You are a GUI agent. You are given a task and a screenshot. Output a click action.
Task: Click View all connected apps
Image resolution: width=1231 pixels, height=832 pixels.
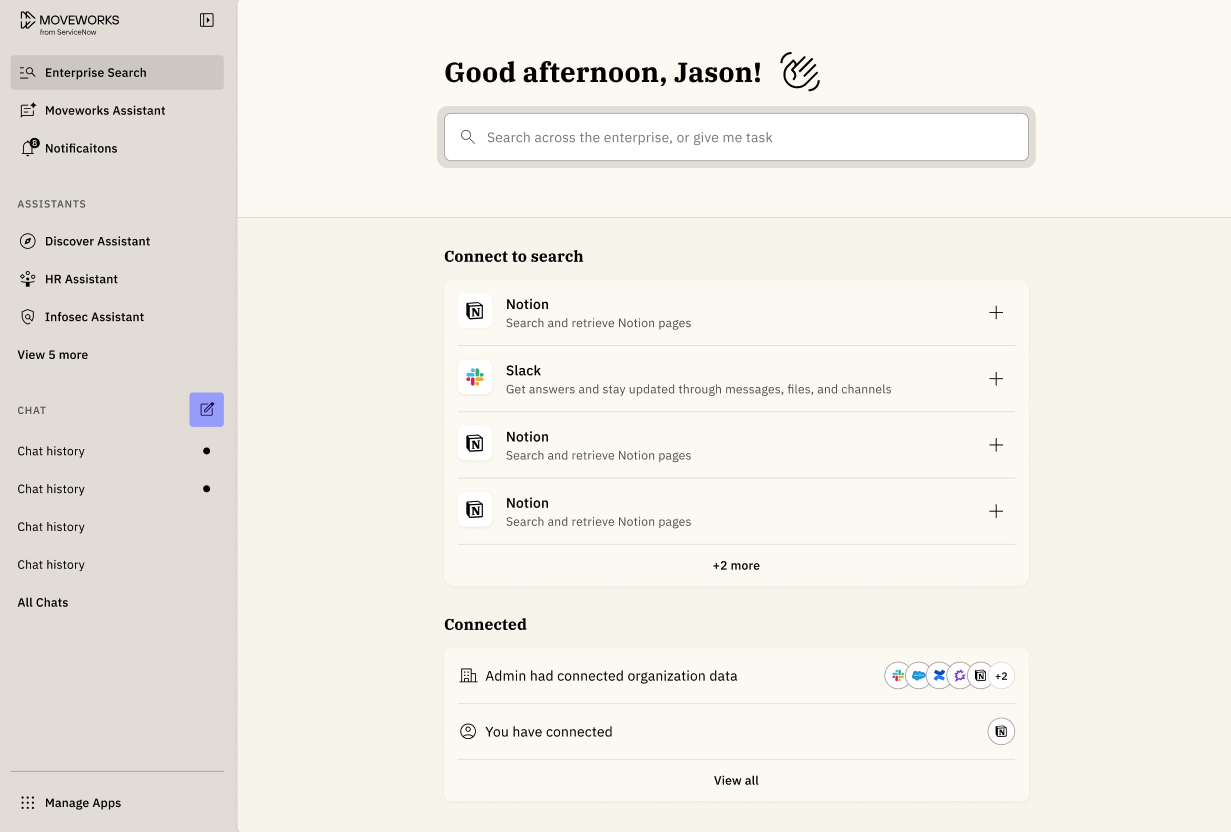coord(736,780)
